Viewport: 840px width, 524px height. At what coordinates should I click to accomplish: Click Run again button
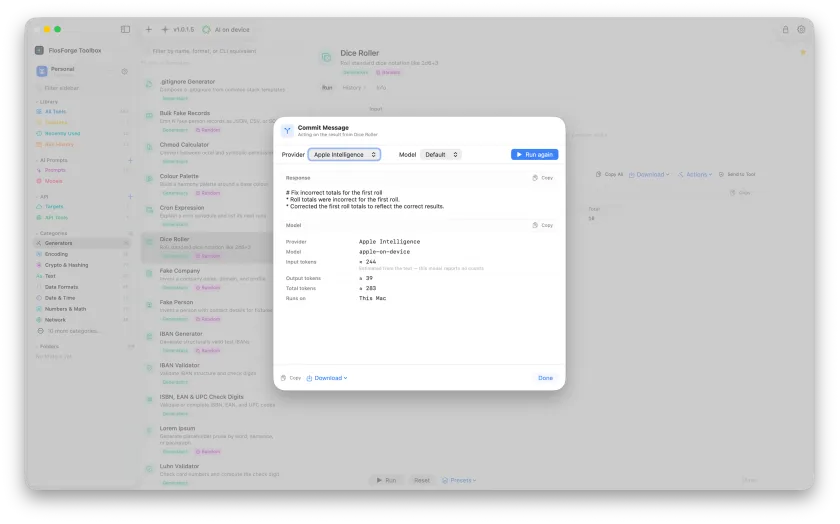(x=534, y=155)
